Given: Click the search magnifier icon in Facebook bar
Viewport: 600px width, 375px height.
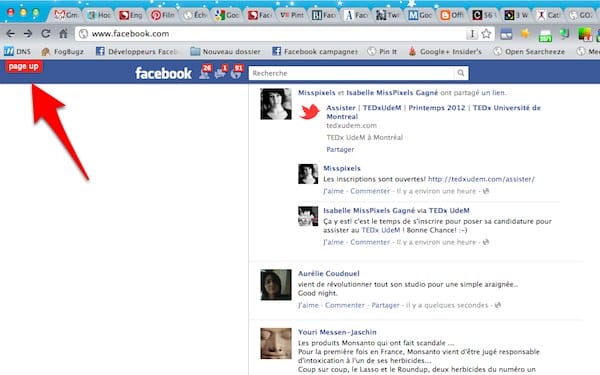Looking at the screenshot, I should tap(461, 73).
